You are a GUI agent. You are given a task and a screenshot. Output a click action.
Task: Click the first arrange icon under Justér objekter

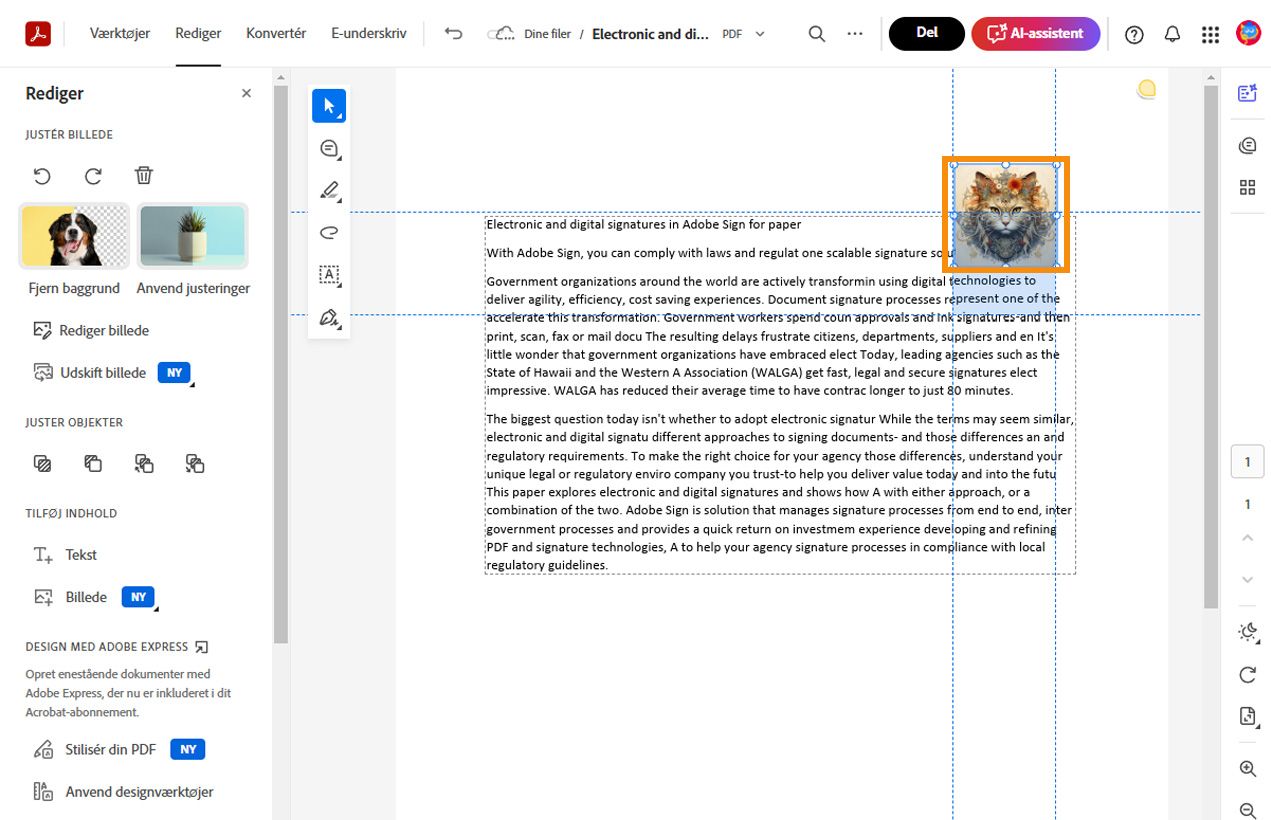pos(42,463)
